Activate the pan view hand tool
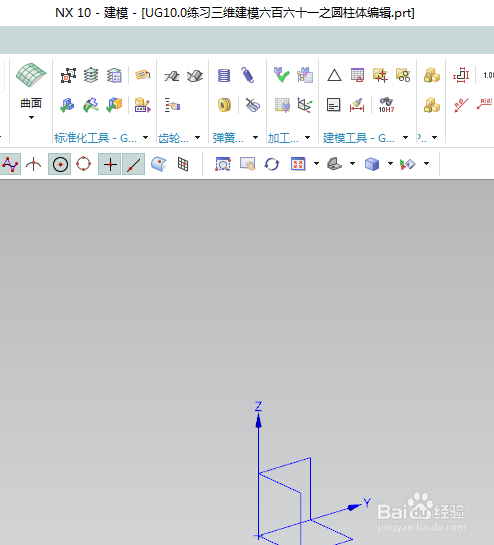Image resolution: width=494 pixels, height=545 pixels. (248, 164)
